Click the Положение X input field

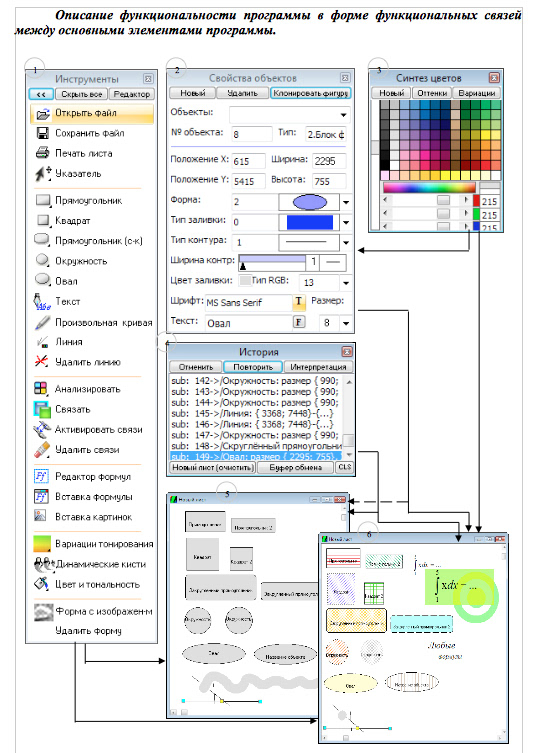[249, 161]
